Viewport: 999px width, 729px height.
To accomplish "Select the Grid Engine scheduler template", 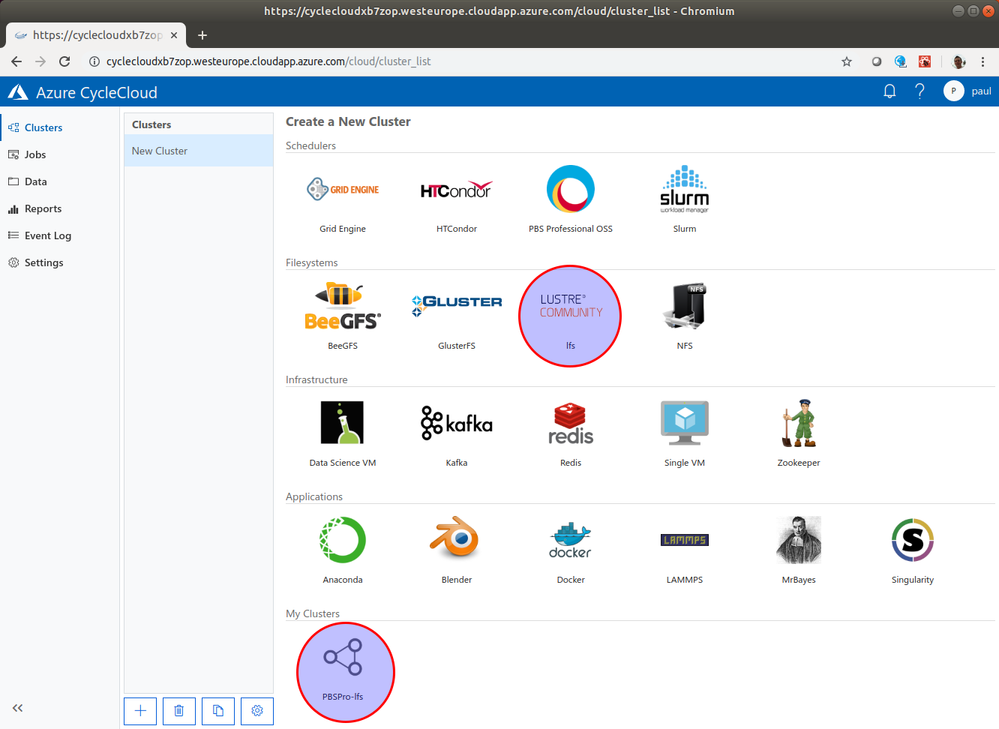I will point(343,199).
